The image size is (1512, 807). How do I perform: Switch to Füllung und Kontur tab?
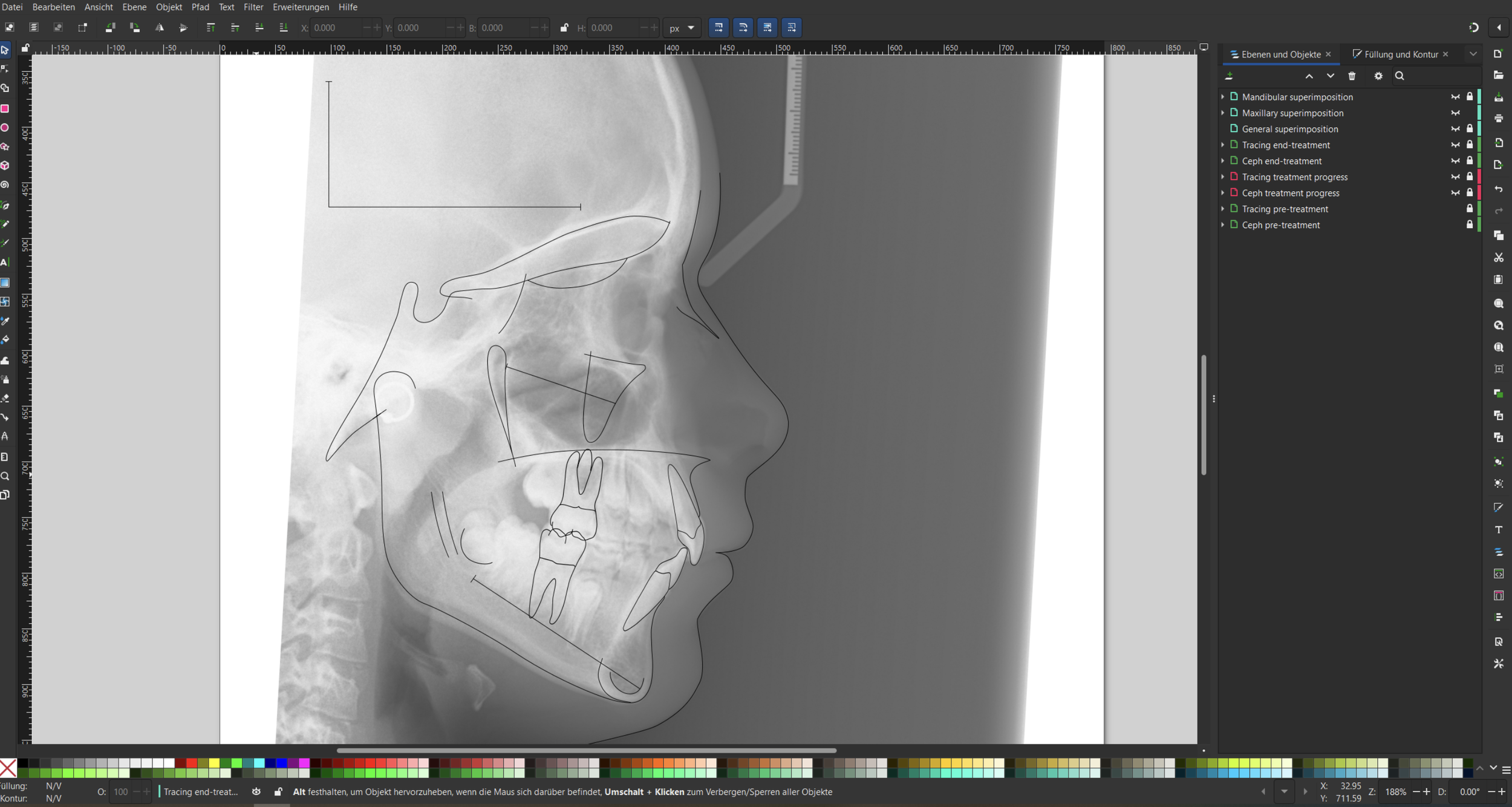click(1400, 54)
